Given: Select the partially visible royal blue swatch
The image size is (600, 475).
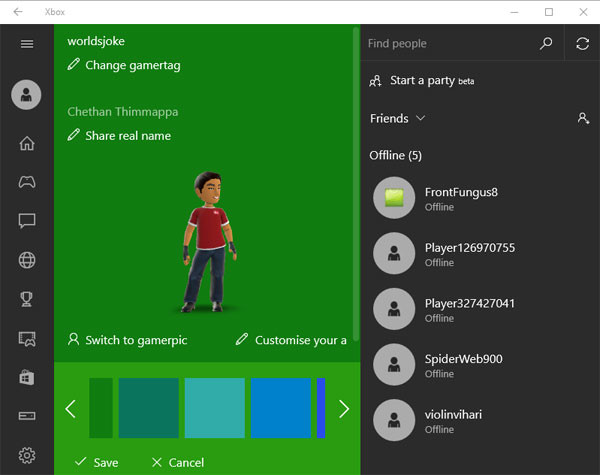Looking at the screenshot, I should 321,408.
